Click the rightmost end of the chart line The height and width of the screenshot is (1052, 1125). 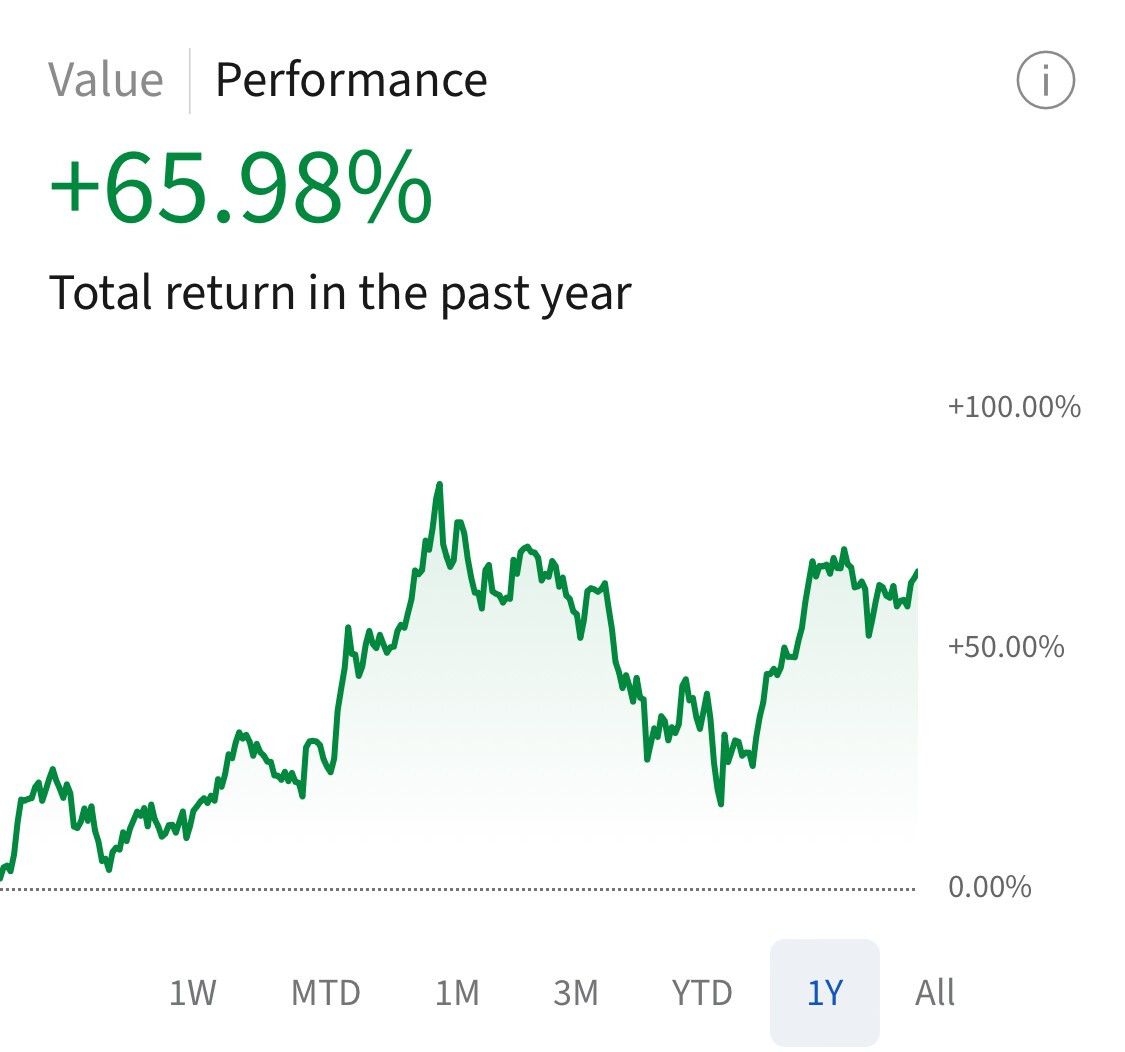coord(915,573)
